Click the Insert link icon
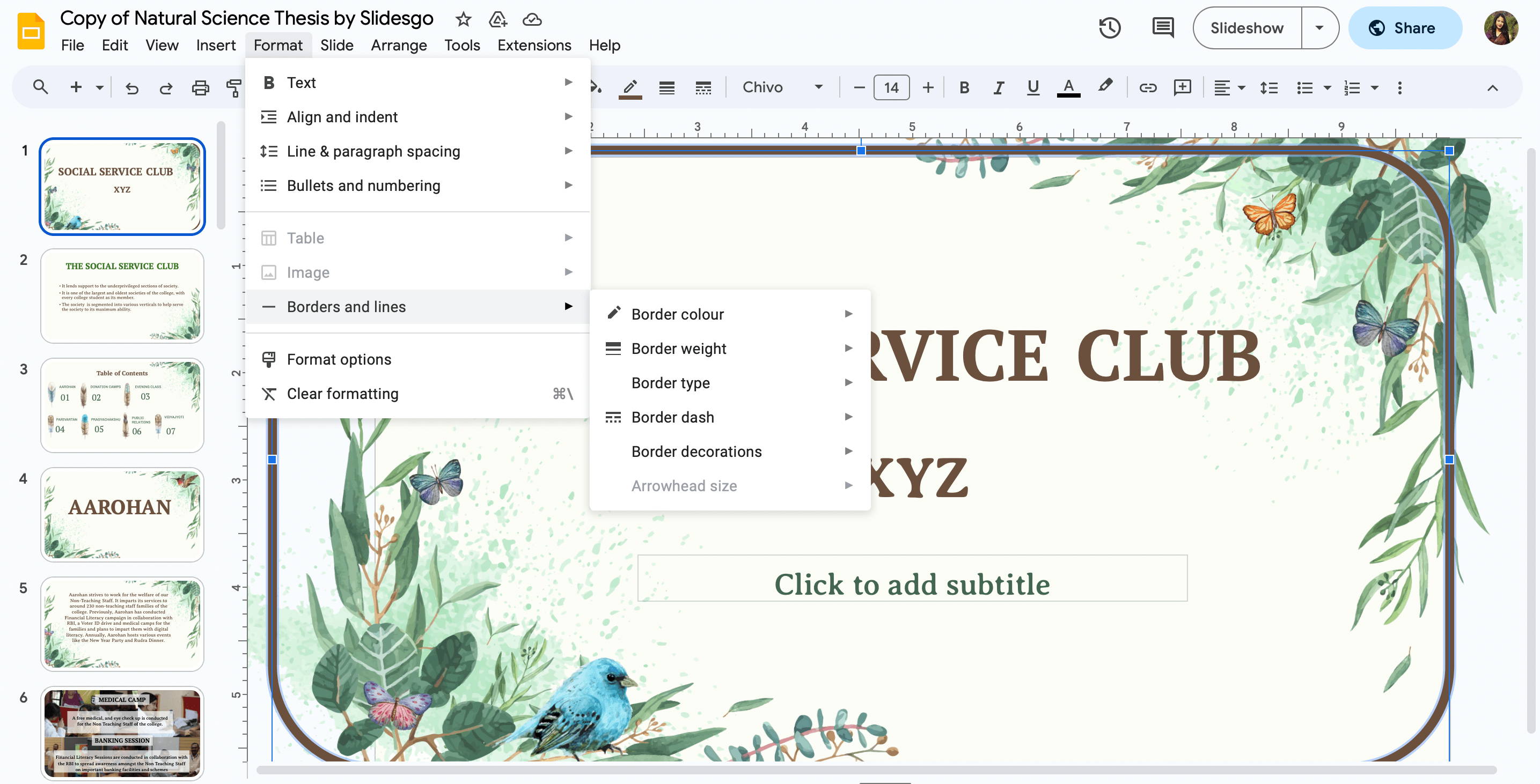 (x=1148, y=88)
